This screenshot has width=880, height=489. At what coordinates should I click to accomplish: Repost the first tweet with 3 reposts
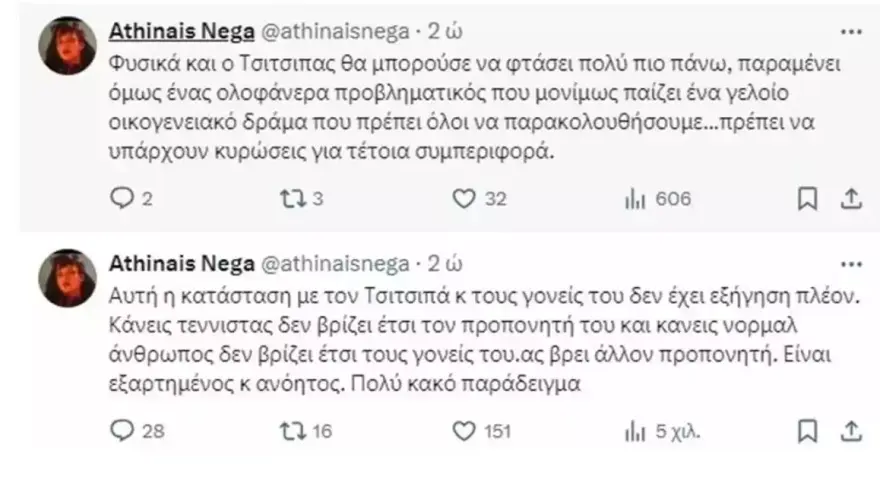289,199
